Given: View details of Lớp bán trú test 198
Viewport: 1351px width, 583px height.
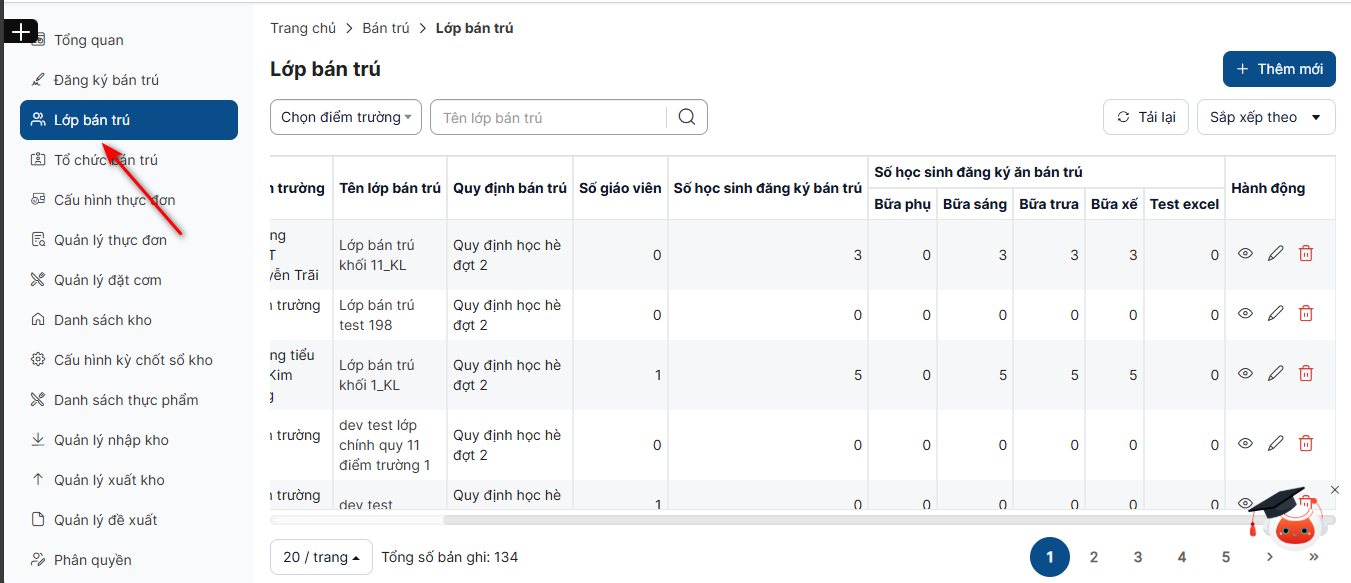Looking at the screenshot, I should click(1245, 314).
